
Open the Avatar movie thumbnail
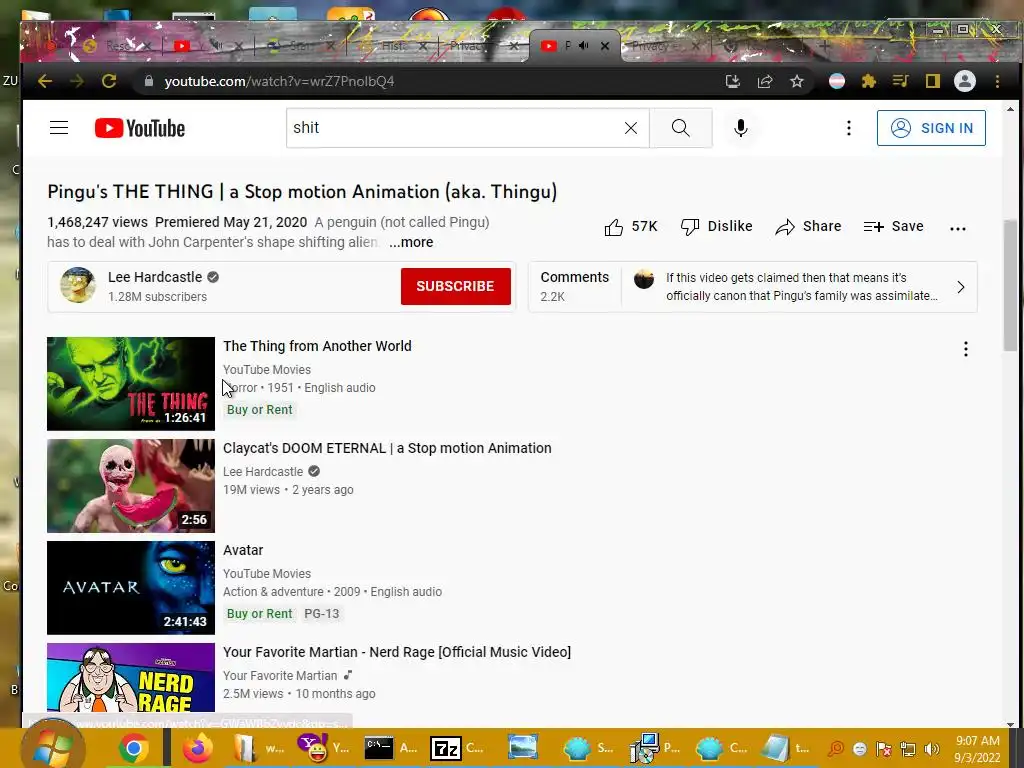click(x=131, y=588)
